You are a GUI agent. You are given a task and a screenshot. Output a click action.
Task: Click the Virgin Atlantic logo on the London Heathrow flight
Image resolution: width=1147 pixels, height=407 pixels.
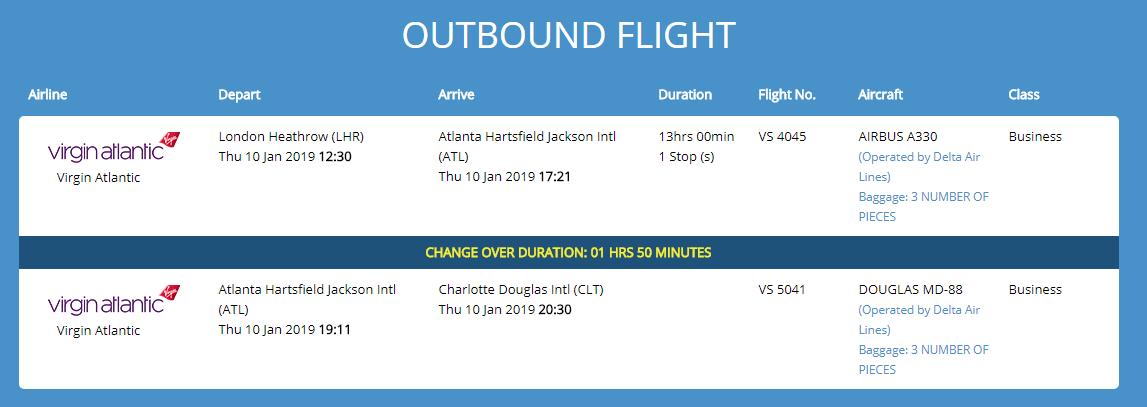tap(114, 148)
